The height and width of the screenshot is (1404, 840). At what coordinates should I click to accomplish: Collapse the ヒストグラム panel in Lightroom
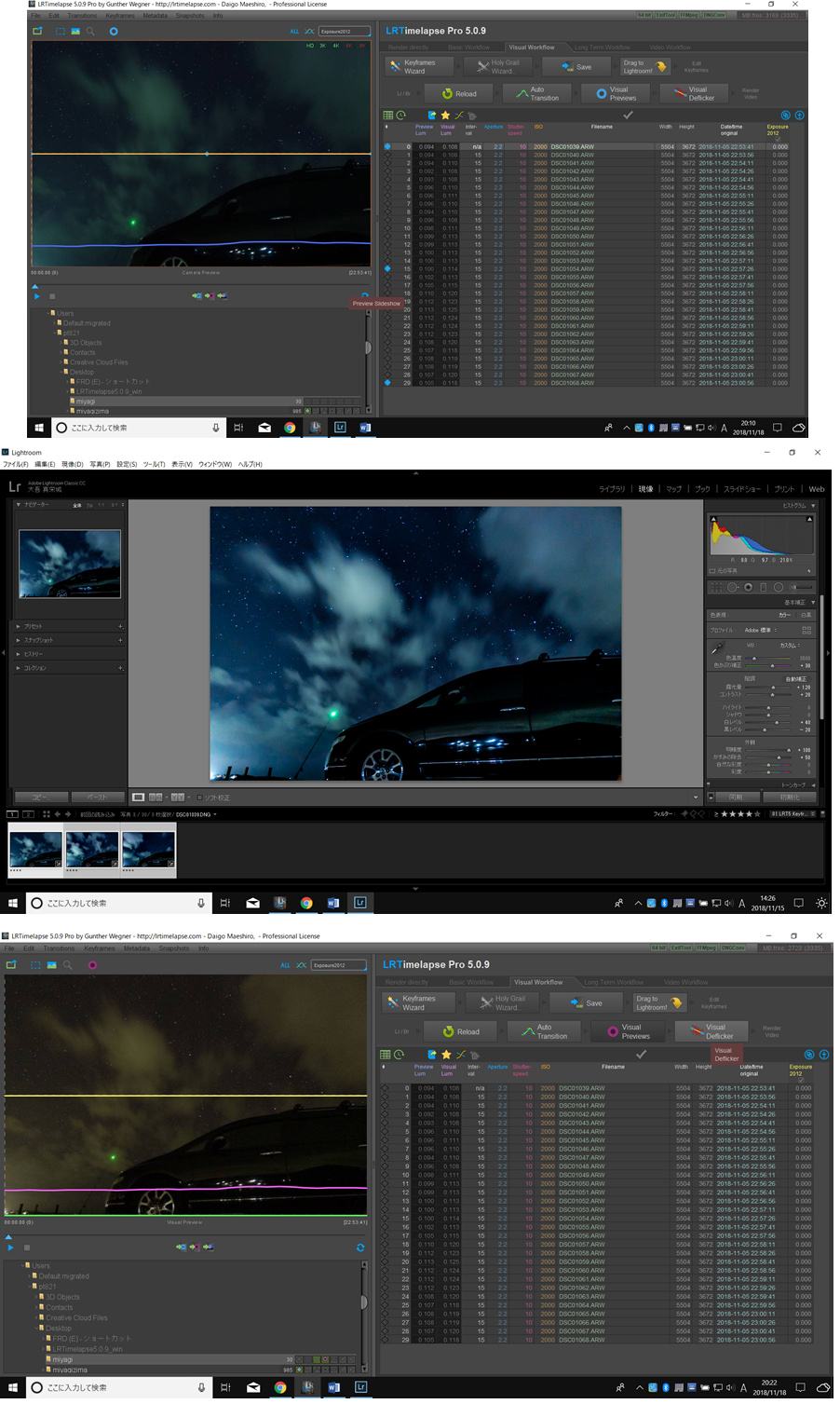(811, 506)
